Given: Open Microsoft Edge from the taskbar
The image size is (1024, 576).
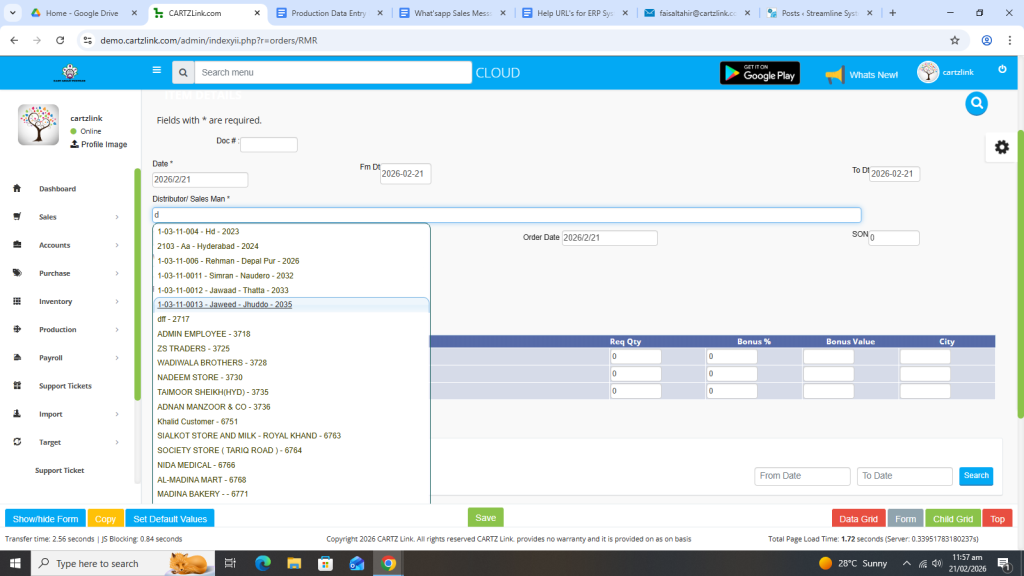Looking at the screenshot, I should pyautogui.click(x=263, y=563).
